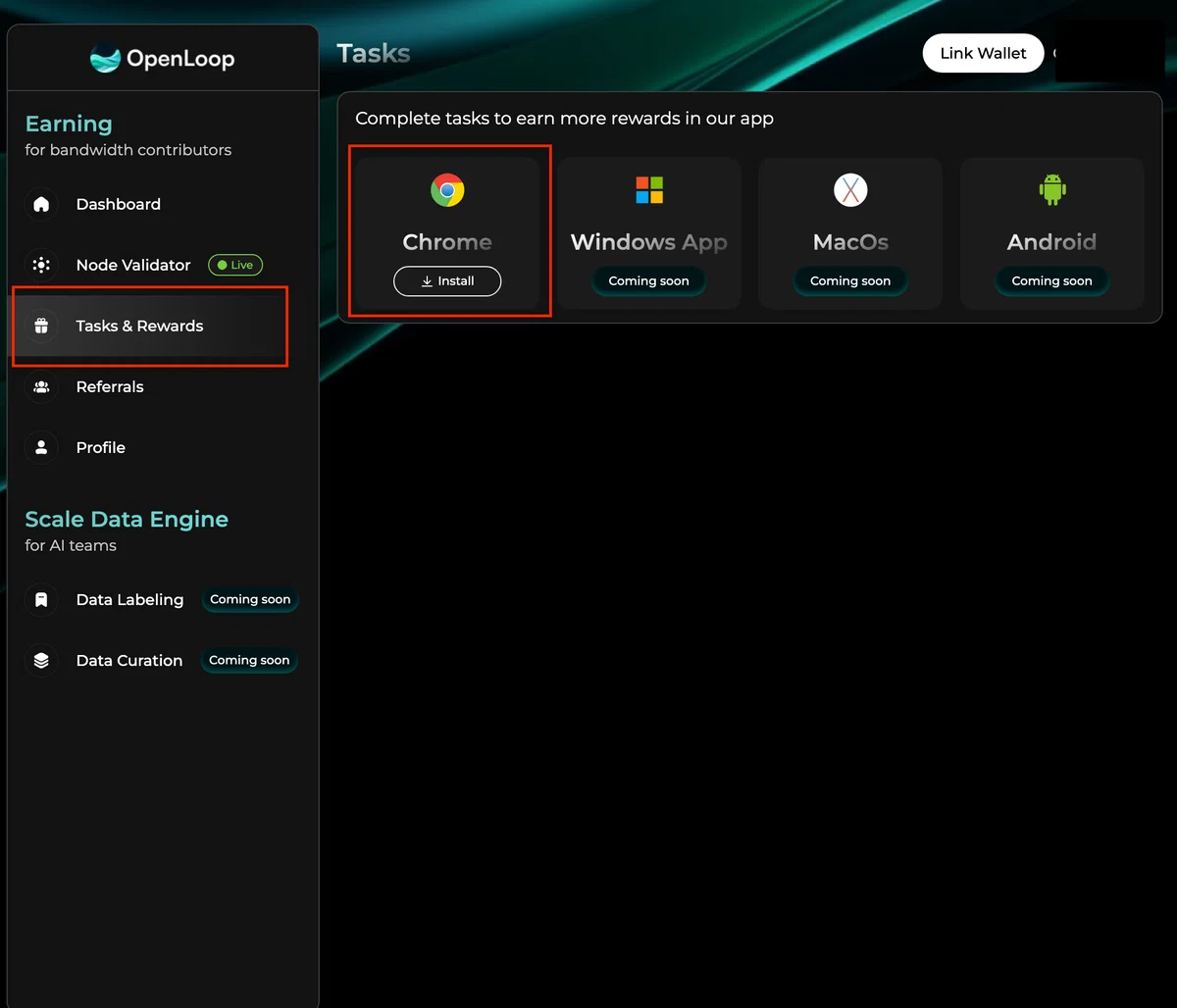
Task: Click the Data Labeling bookmark icon
Action: click(41, 599)
